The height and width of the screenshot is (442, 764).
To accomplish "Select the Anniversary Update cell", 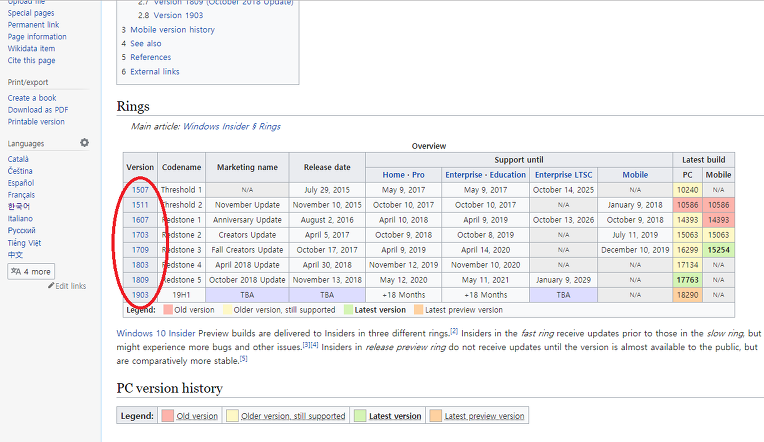I will point(247,220).
